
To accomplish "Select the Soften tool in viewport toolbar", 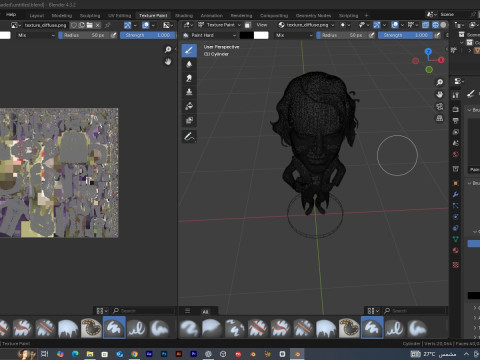I will click(189, 64).
